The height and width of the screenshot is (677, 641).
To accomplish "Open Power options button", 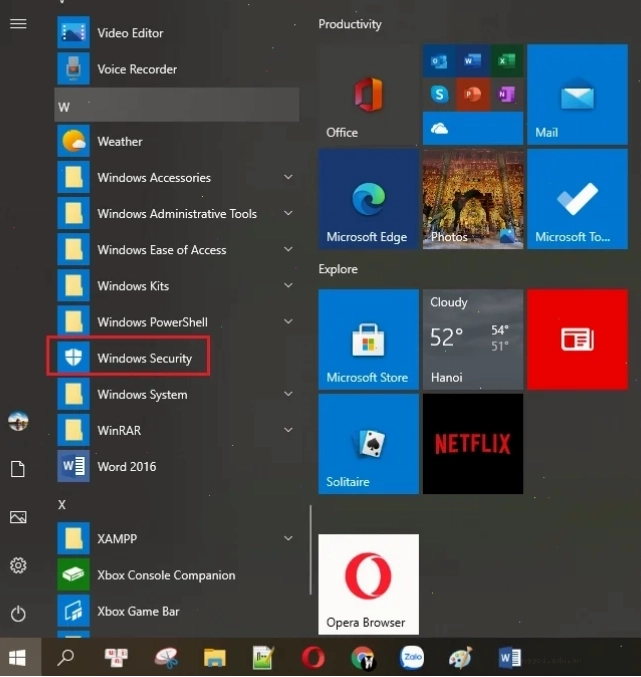I will click(x=18, y=614).
